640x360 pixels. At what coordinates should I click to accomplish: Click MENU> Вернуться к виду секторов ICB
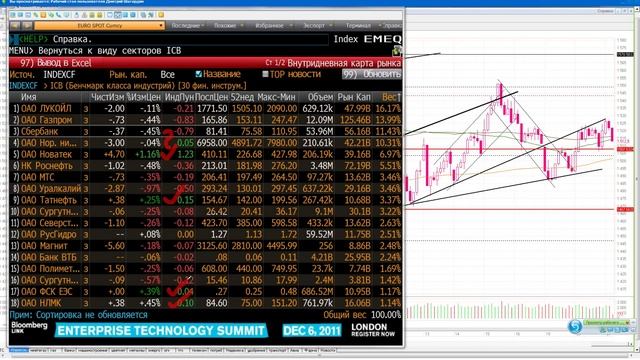pos(95,51)
